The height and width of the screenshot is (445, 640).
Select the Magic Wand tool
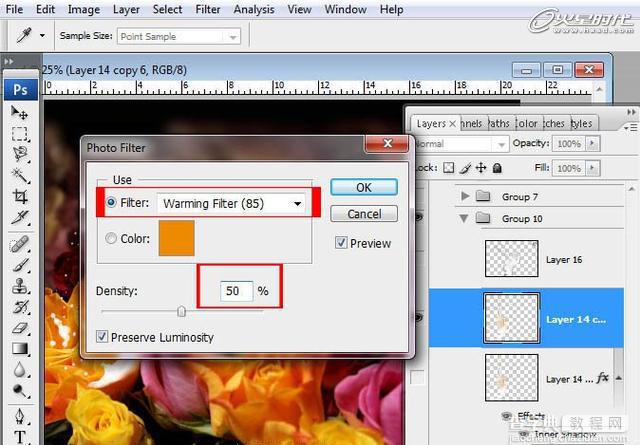(x=19, y=176)
